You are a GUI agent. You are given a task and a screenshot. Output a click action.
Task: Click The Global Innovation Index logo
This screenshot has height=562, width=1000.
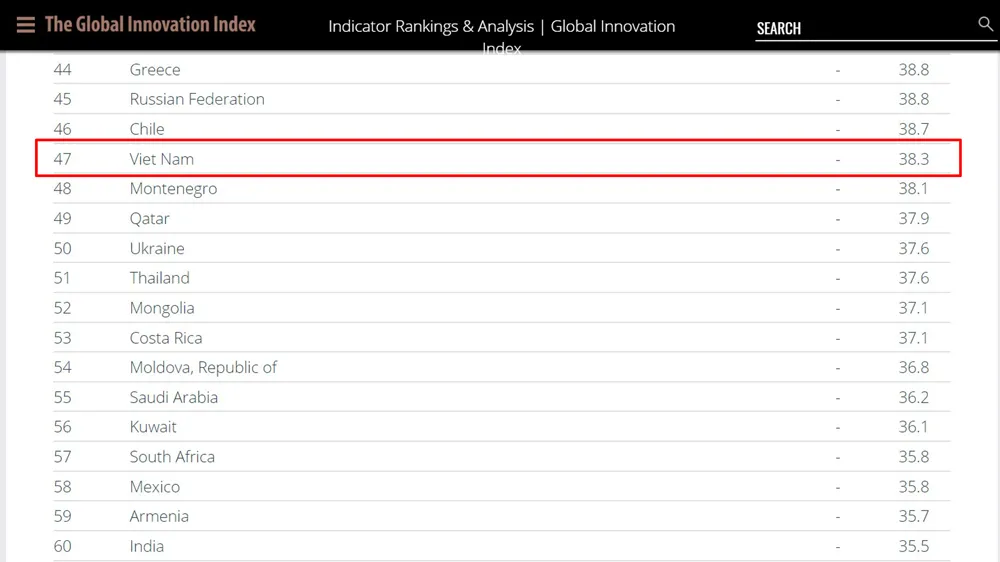[x=150, y=25]
